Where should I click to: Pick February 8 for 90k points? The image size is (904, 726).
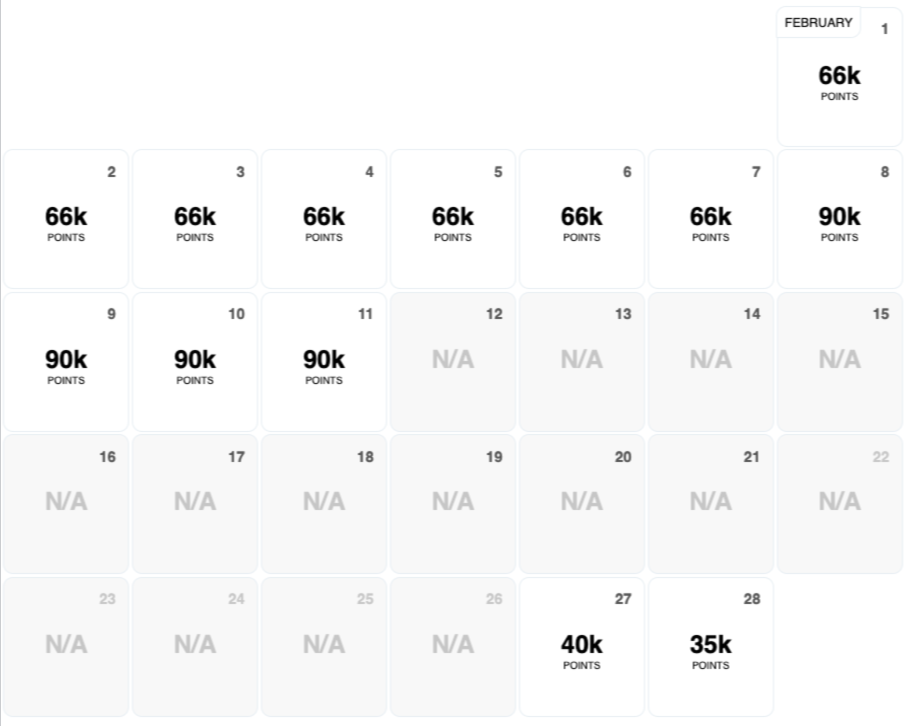pyautogui.click(x=840, y=220)
